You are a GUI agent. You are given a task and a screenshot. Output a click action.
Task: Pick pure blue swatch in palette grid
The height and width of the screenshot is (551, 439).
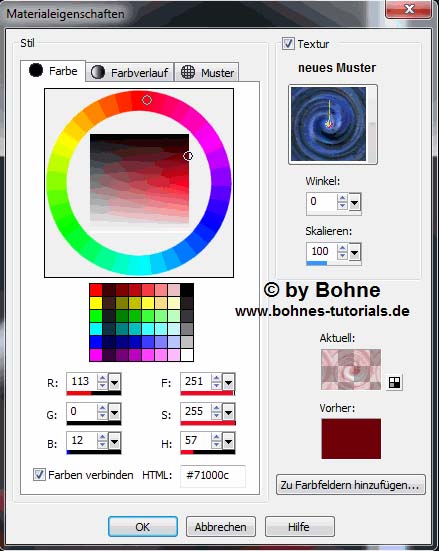(96, 342)
